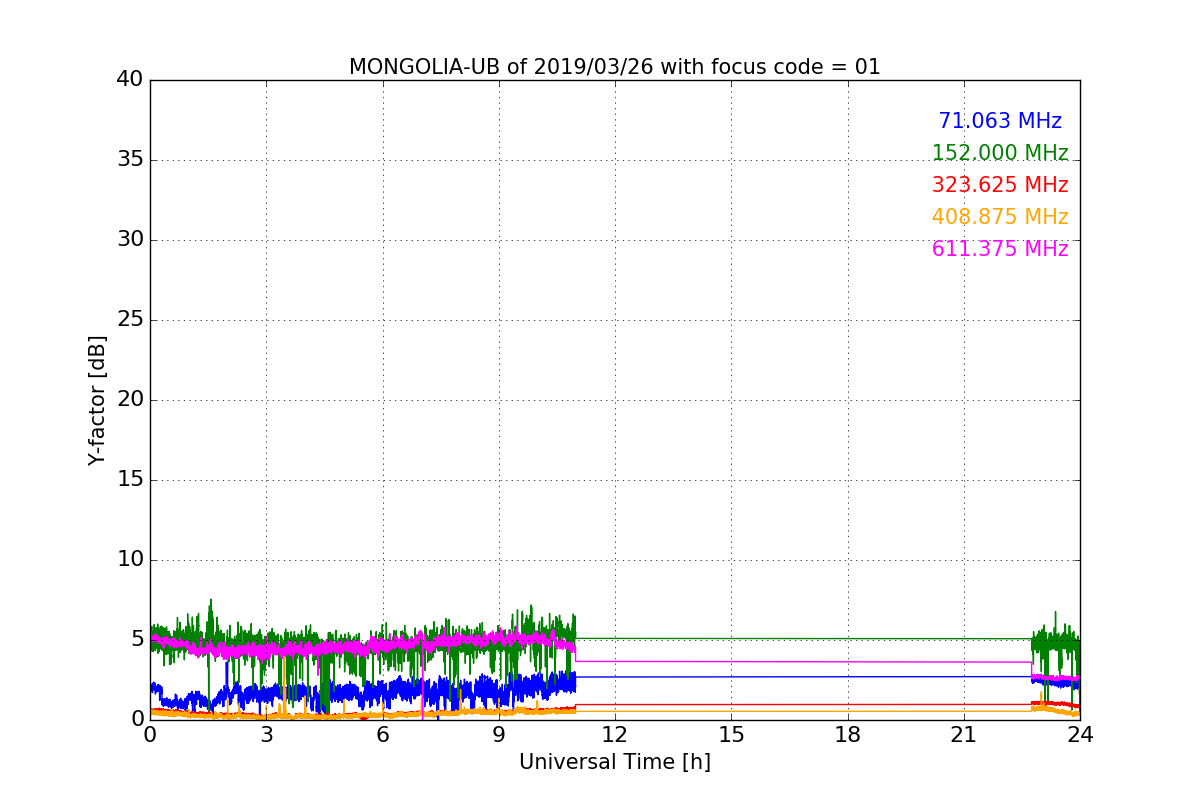The height and width of the screenshot is (800, 1200).
Task: Click the y-axis tick label 40
Action: (129, 79)
